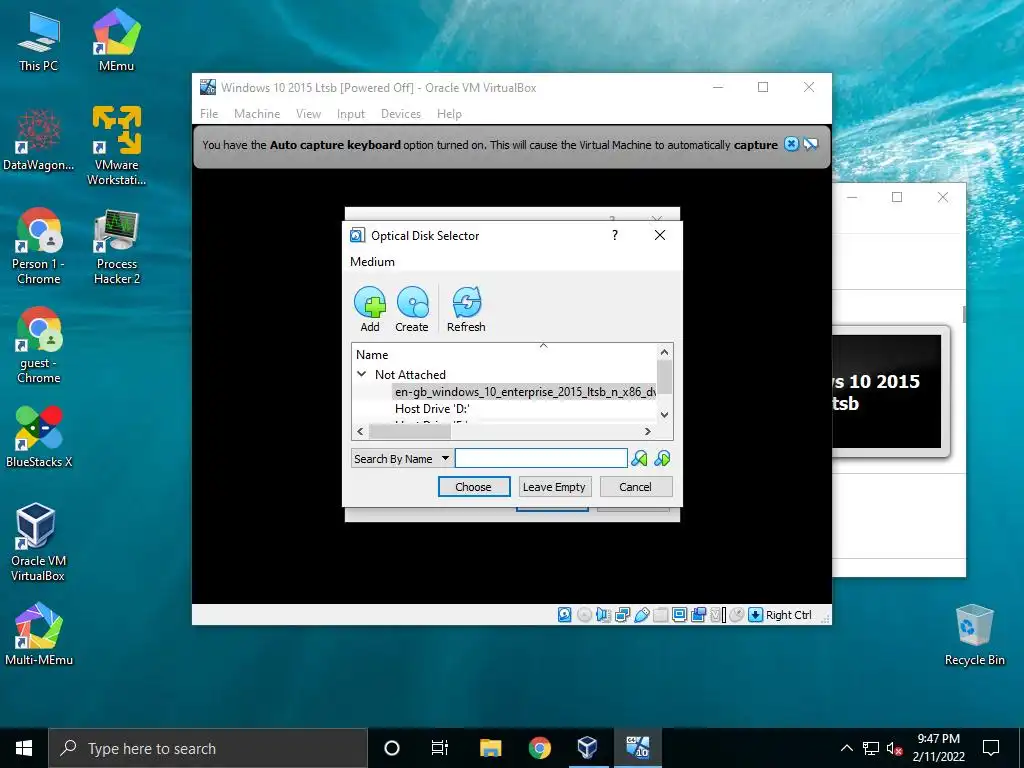Open DataWagon desktop shortcut
Image resolution: width=1024 pixels, height=768 pixels.
click(x=39, y=140)
